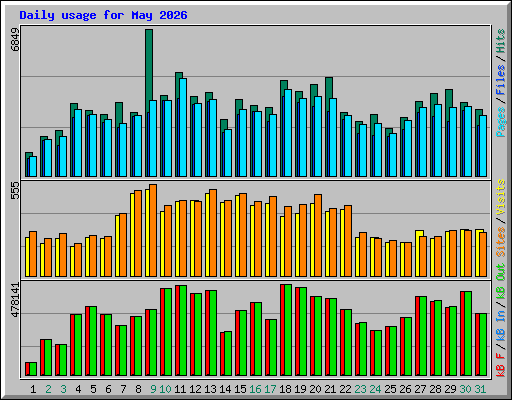Click the orange visits bar for day 20
The width and height of the screenshot is (512, 400).
(x=318, y=235)
